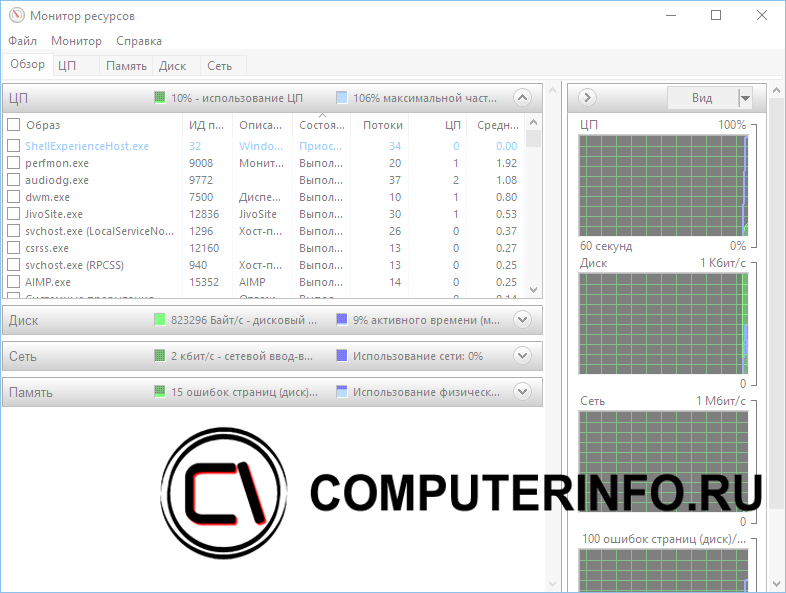The height and width of the screenshot is (593, 786).
Task: Sort by the Состоя... column header
Action: click(321, 125)
